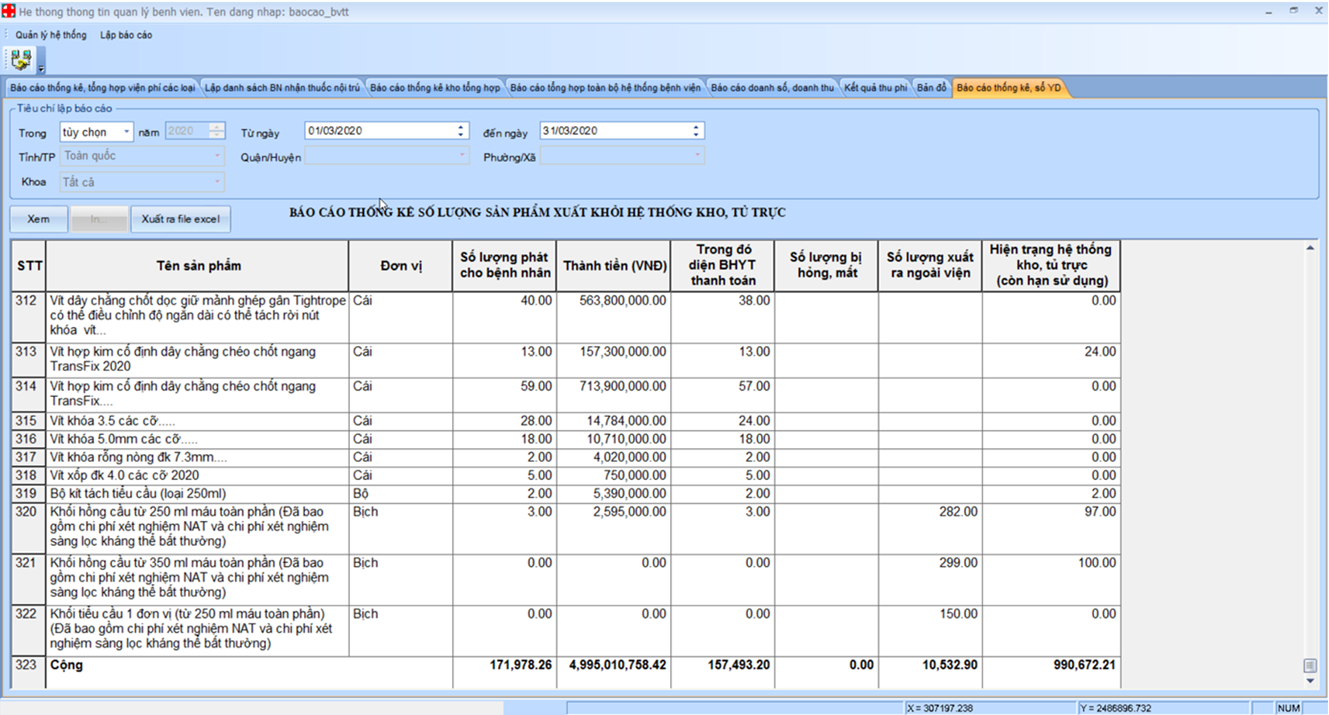Viewport: 1329px width, 715px height.
Task: Click Số lượng bị hỏng, mất header
Action: click(x=827, y=266)
